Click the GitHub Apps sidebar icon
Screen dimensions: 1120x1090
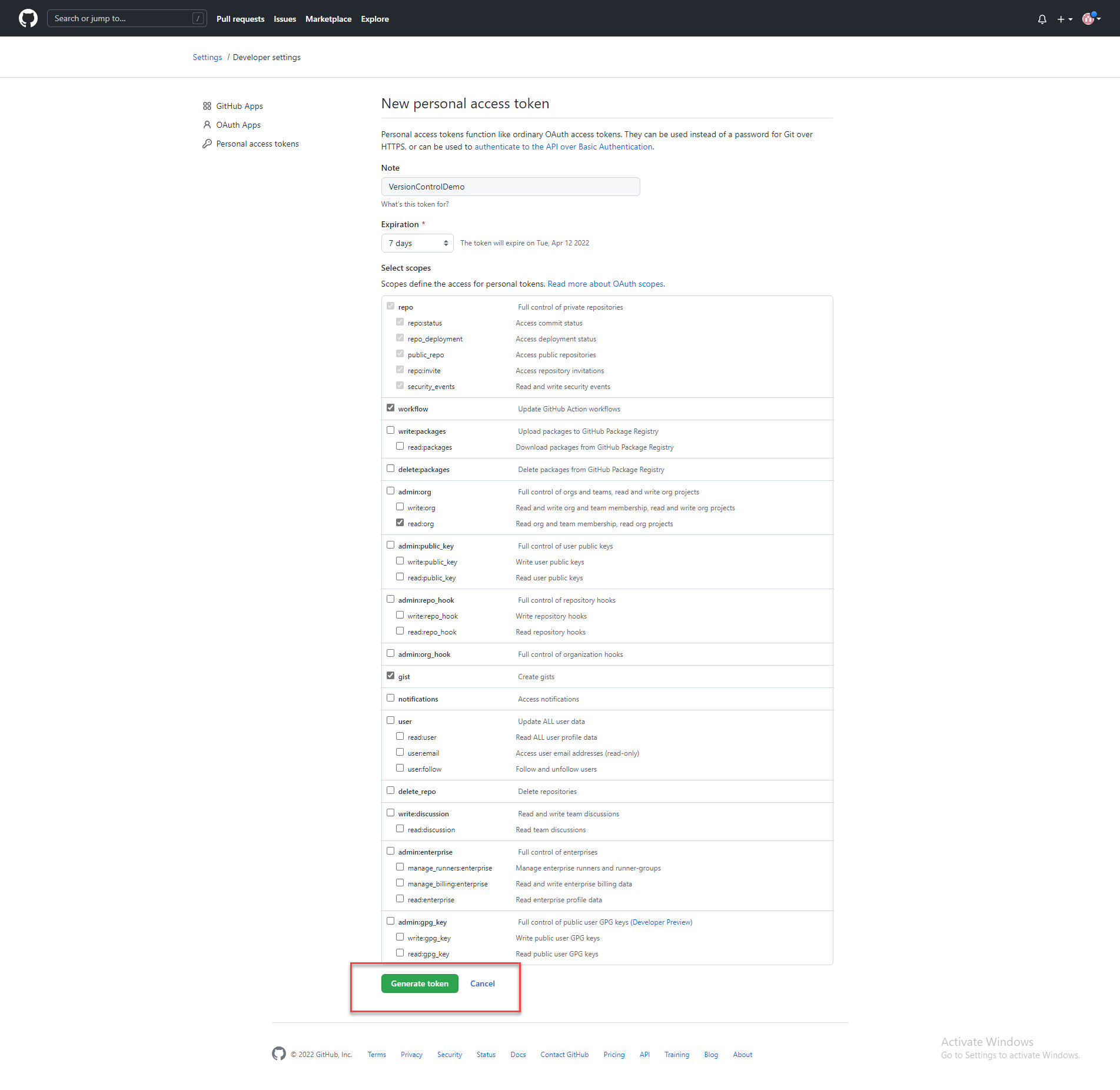coord(207,106)
